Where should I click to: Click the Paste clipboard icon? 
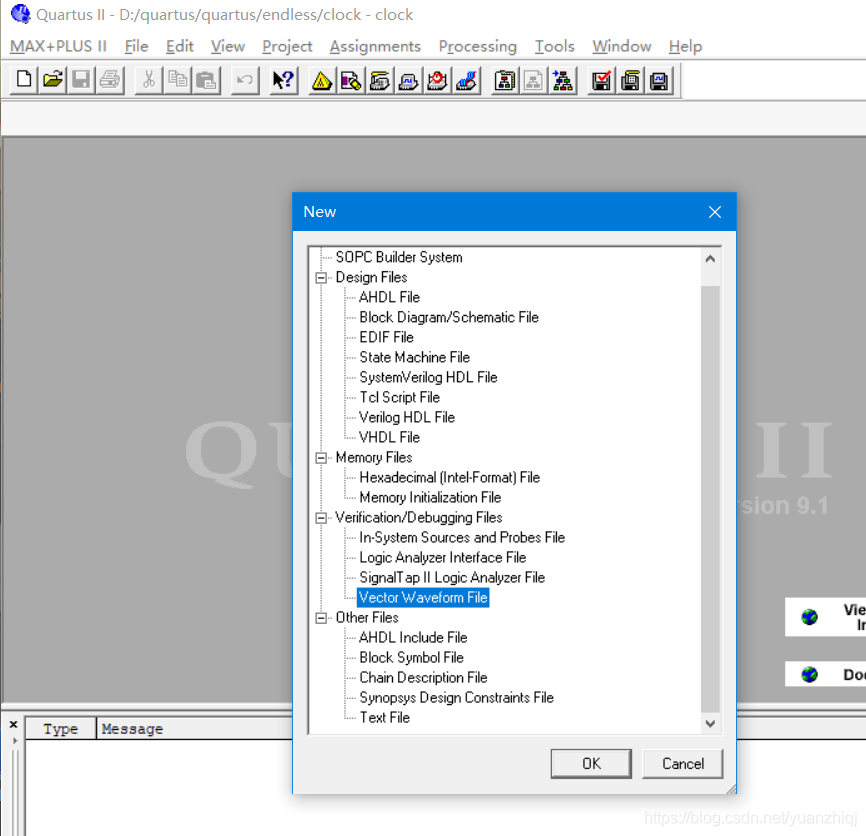(206, 80)
